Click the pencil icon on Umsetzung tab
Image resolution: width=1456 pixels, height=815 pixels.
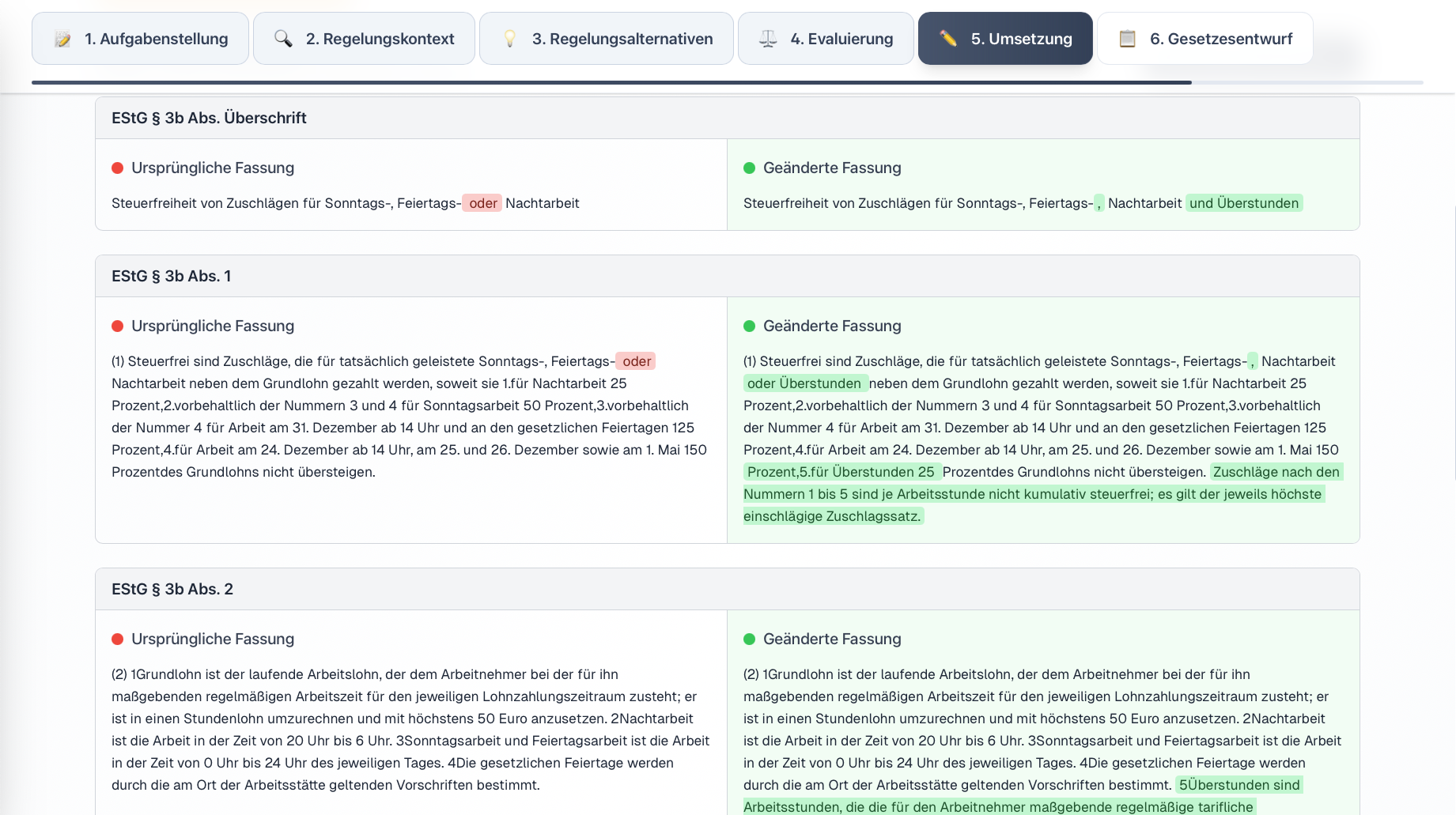tap(948, 39)
